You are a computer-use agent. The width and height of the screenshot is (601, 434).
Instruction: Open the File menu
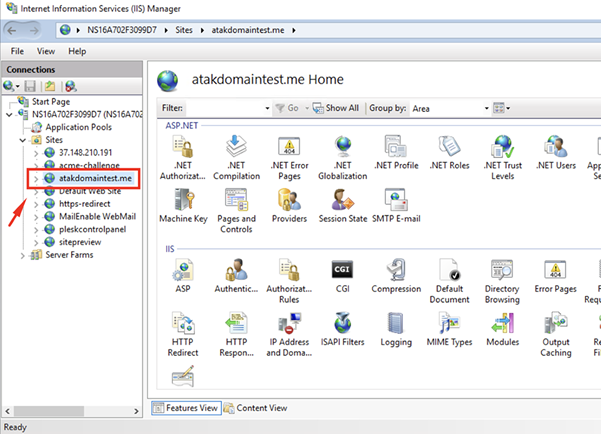pos(17,51)
